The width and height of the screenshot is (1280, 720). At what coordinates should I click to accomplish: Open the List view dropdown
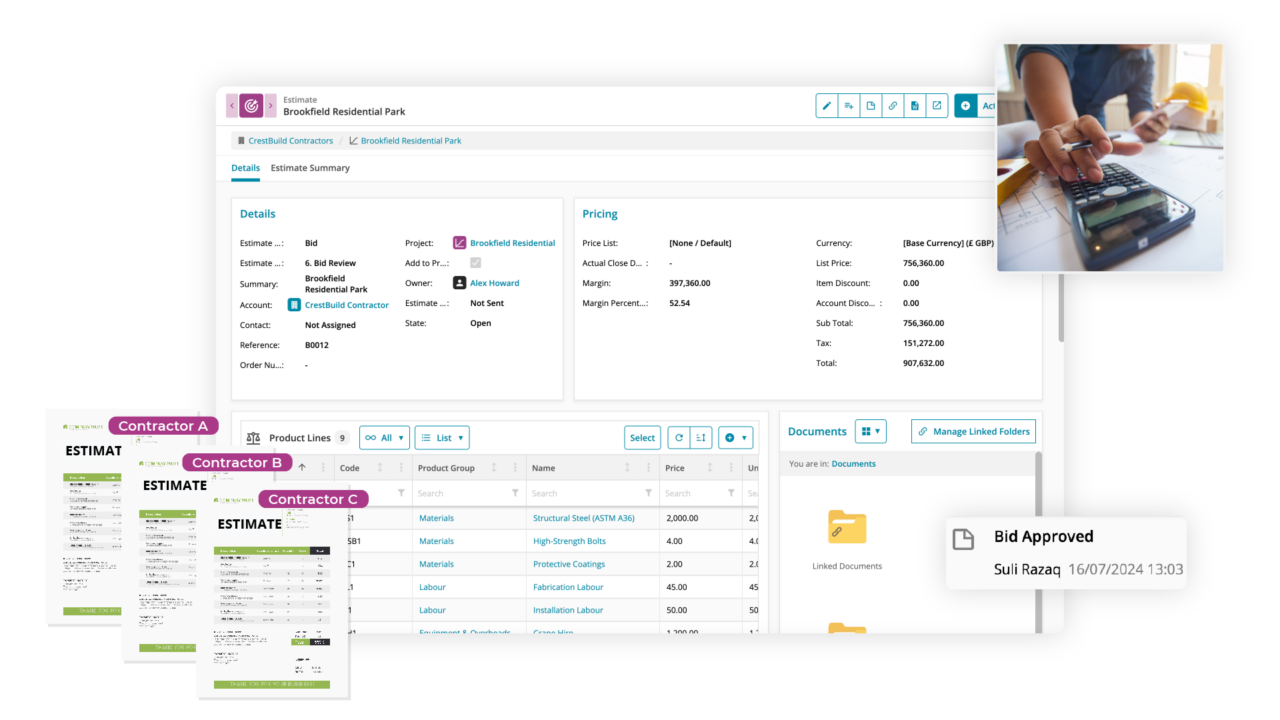442,438
